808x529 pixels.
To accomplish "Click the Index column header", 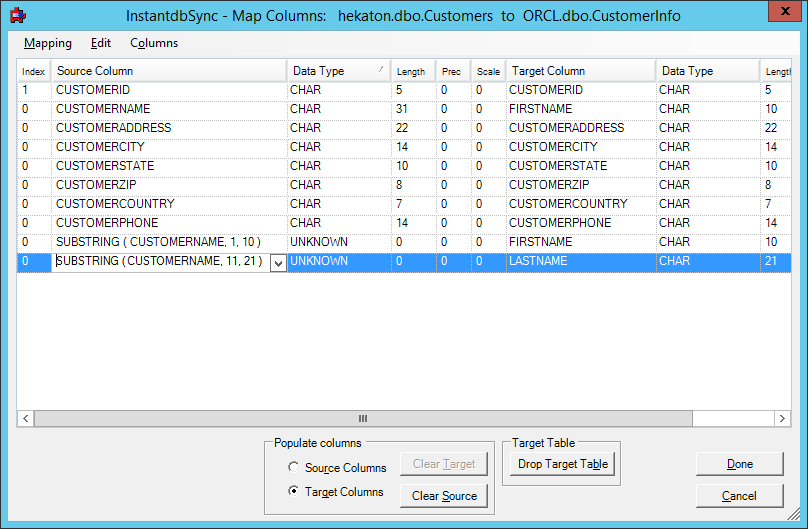I will pyautogui.click(x=34, y=71).
